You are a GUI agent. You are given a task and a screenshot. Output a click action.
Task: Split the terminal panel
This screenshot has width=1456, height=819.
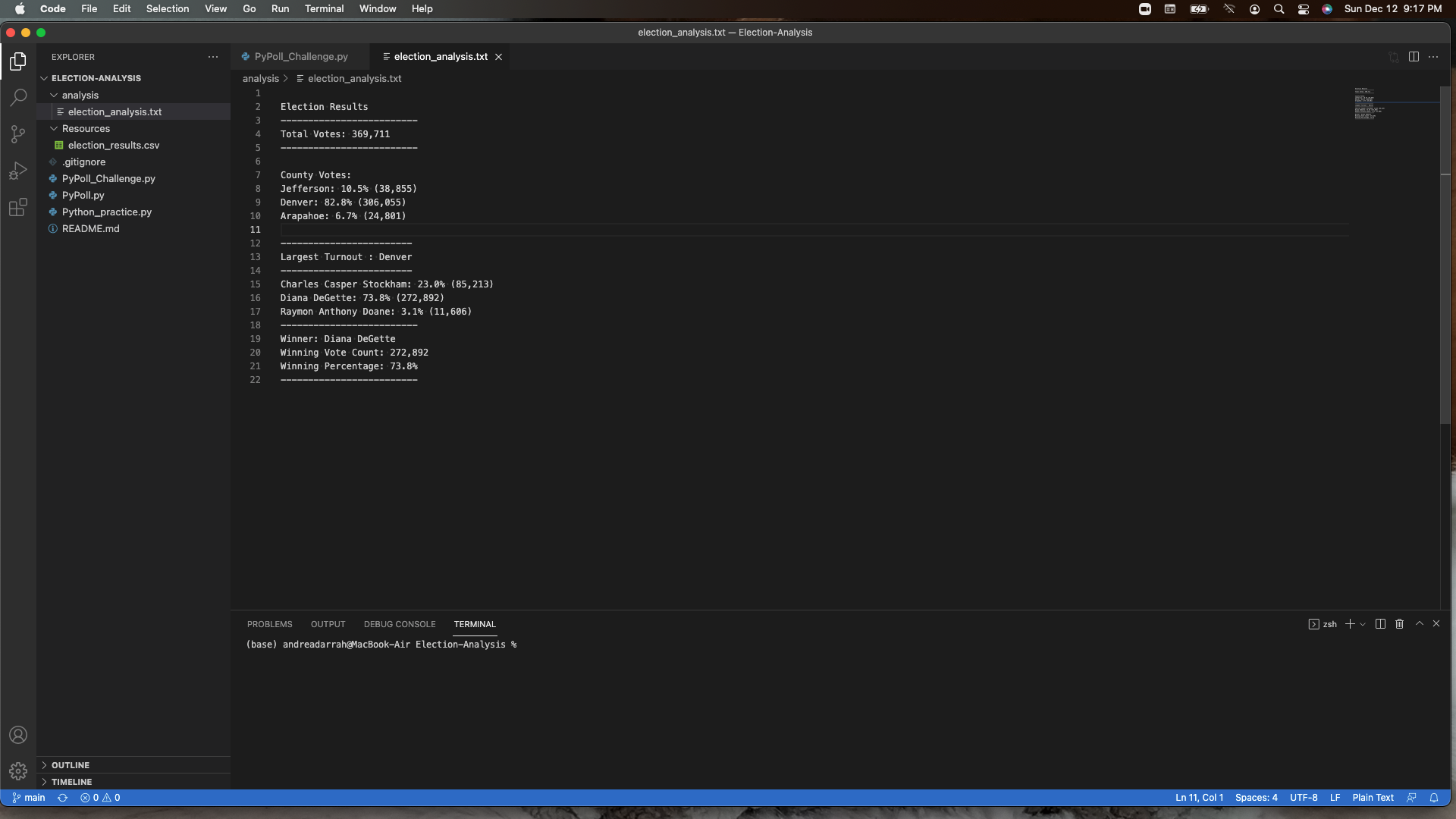point(1380,624)
